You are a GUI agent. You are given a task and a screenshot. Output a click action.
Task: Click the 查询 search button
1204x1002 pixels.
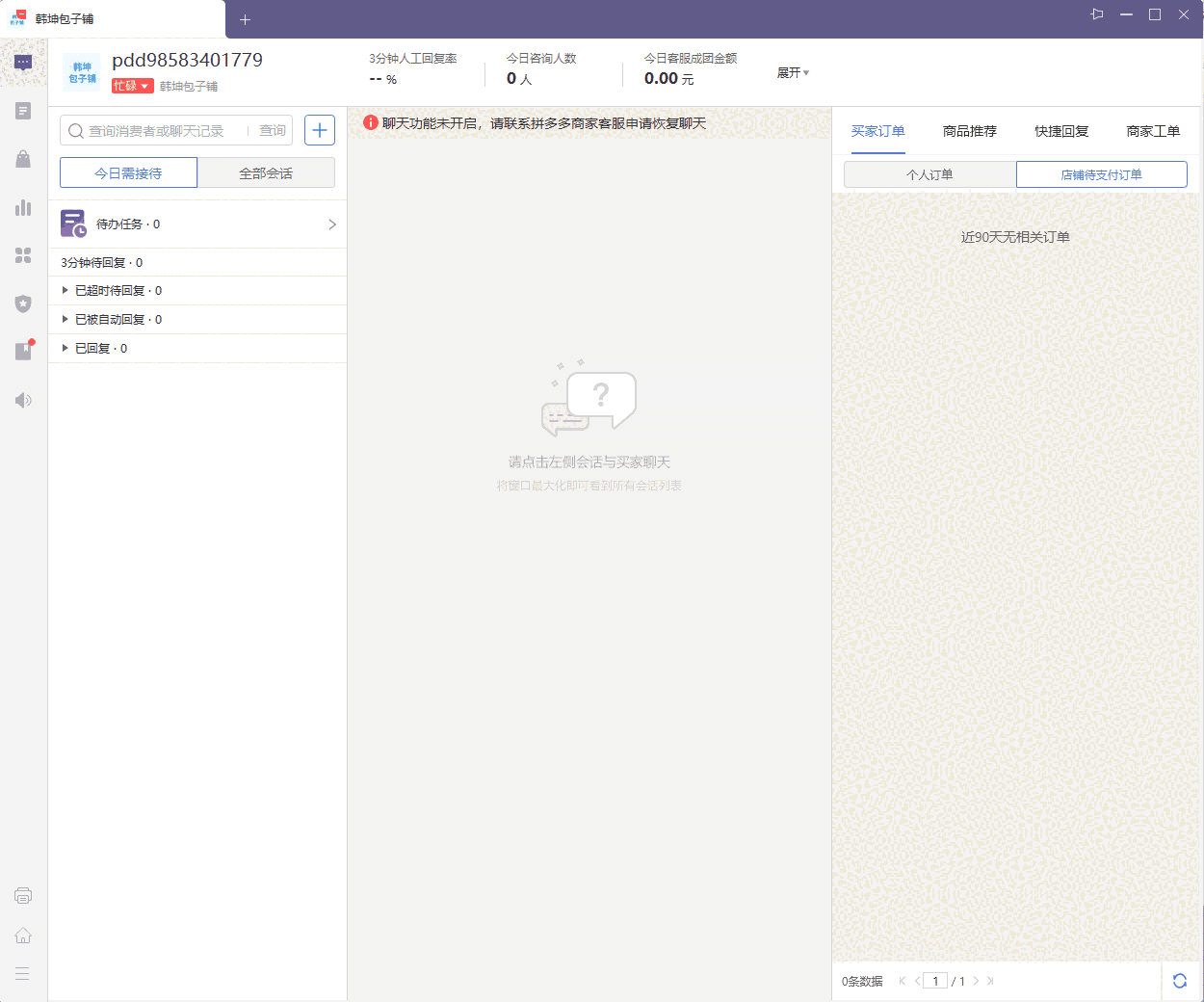point(272,131)
